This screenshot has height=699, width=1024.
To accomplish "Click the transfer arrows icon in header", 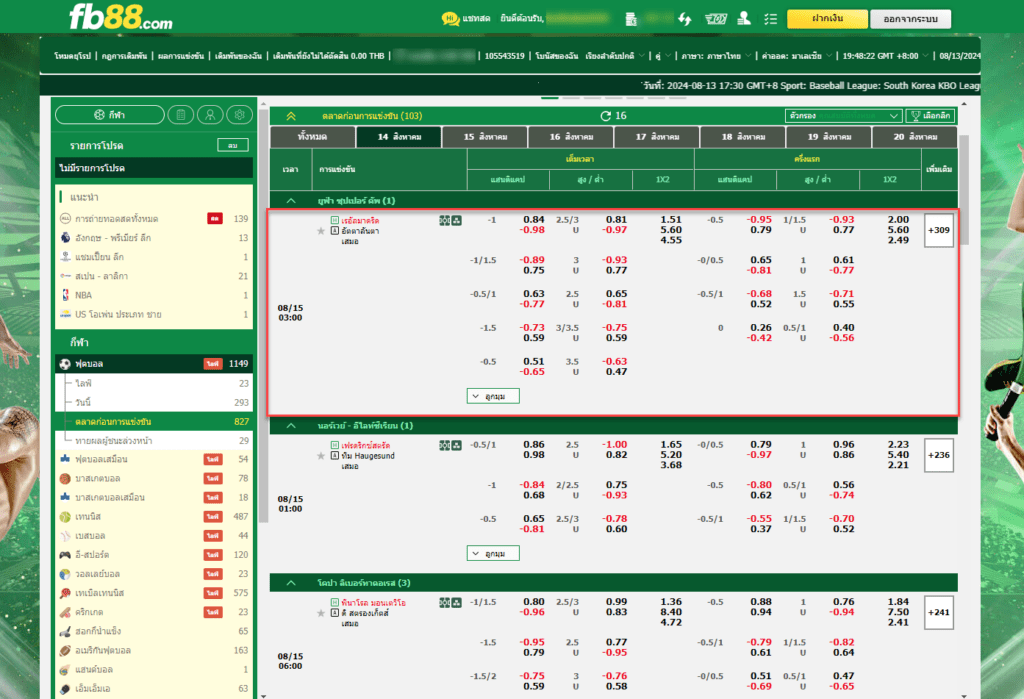I will 684,19.
